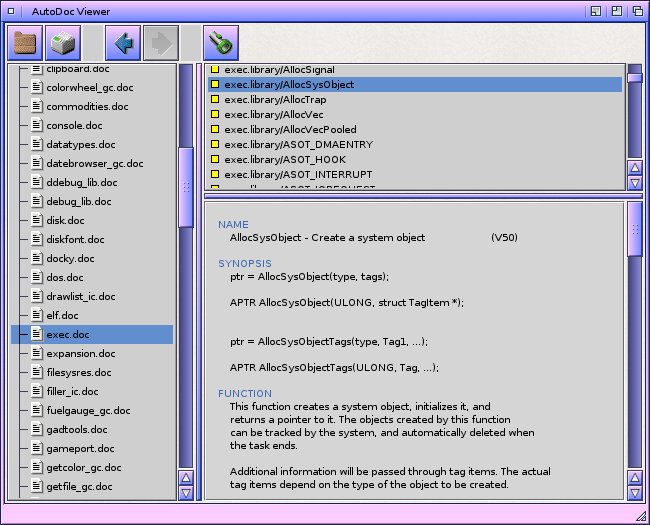Open search with the flashlight icon

tap(219, 43)
